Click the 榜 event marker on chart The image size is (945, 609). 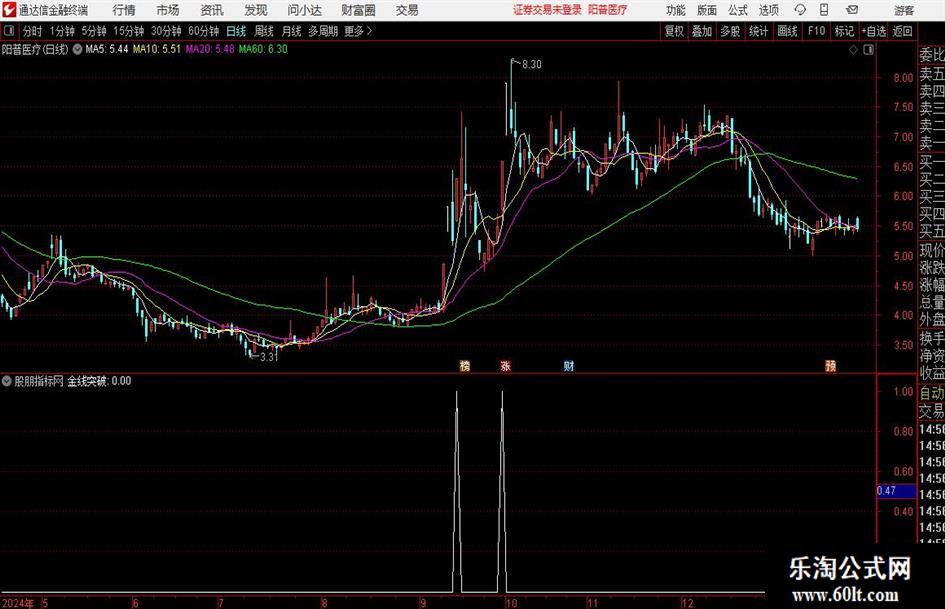465,365
